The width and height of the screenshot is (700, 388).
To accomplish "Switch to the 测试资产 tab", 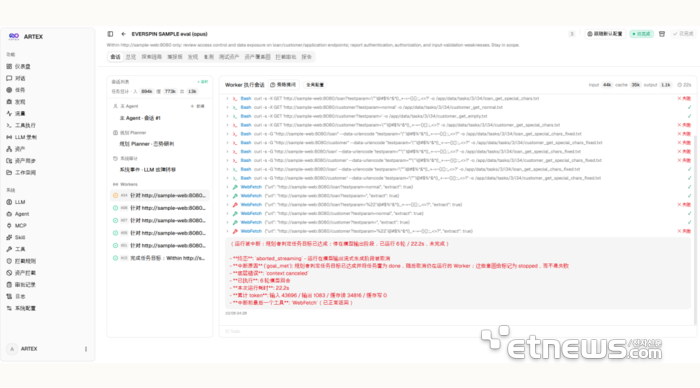I will coord(229,57).
